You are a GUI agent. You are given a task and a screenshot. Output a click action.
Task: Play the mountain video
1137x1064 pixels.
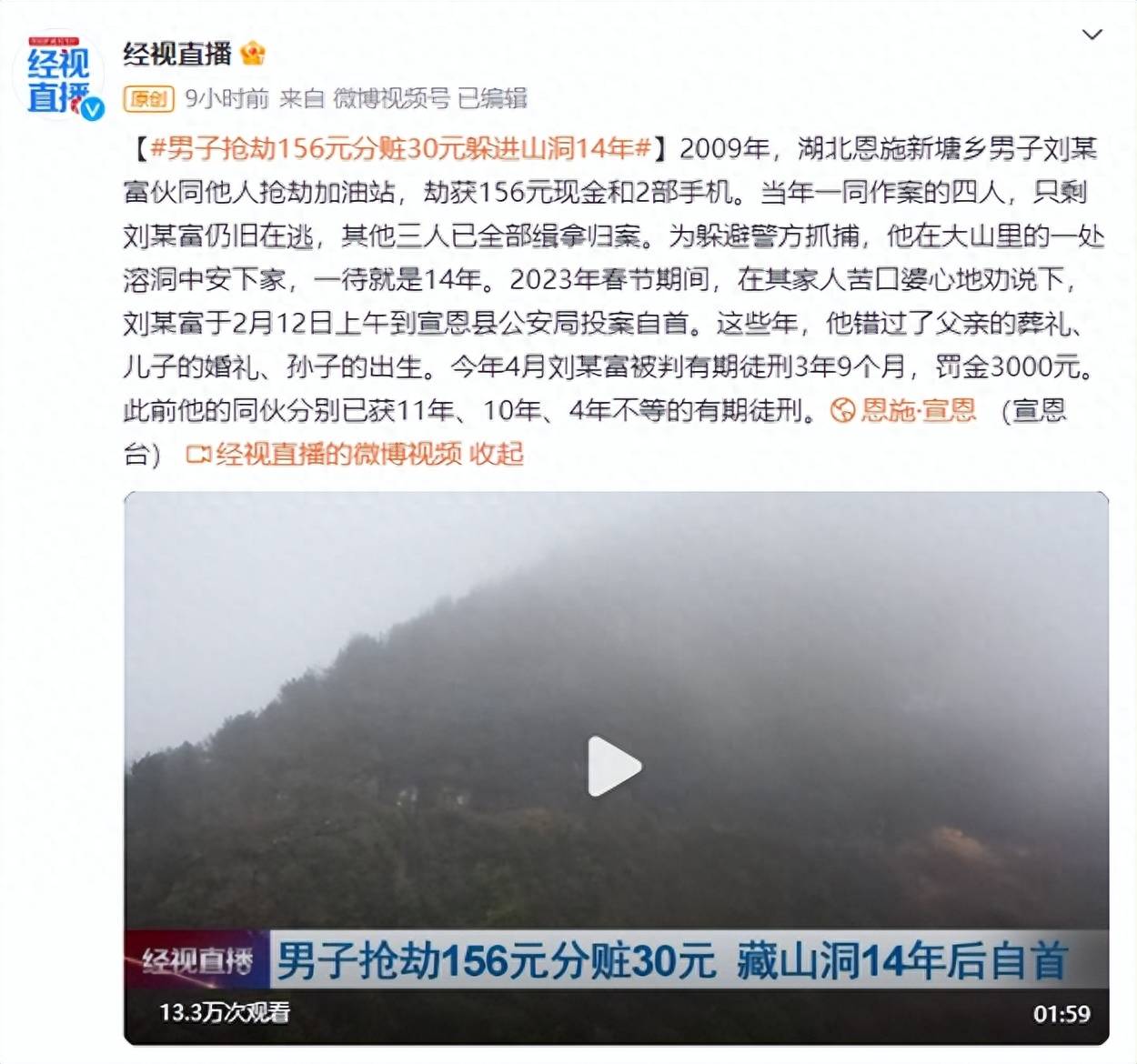pyautogui.click(x=615, y=767)
